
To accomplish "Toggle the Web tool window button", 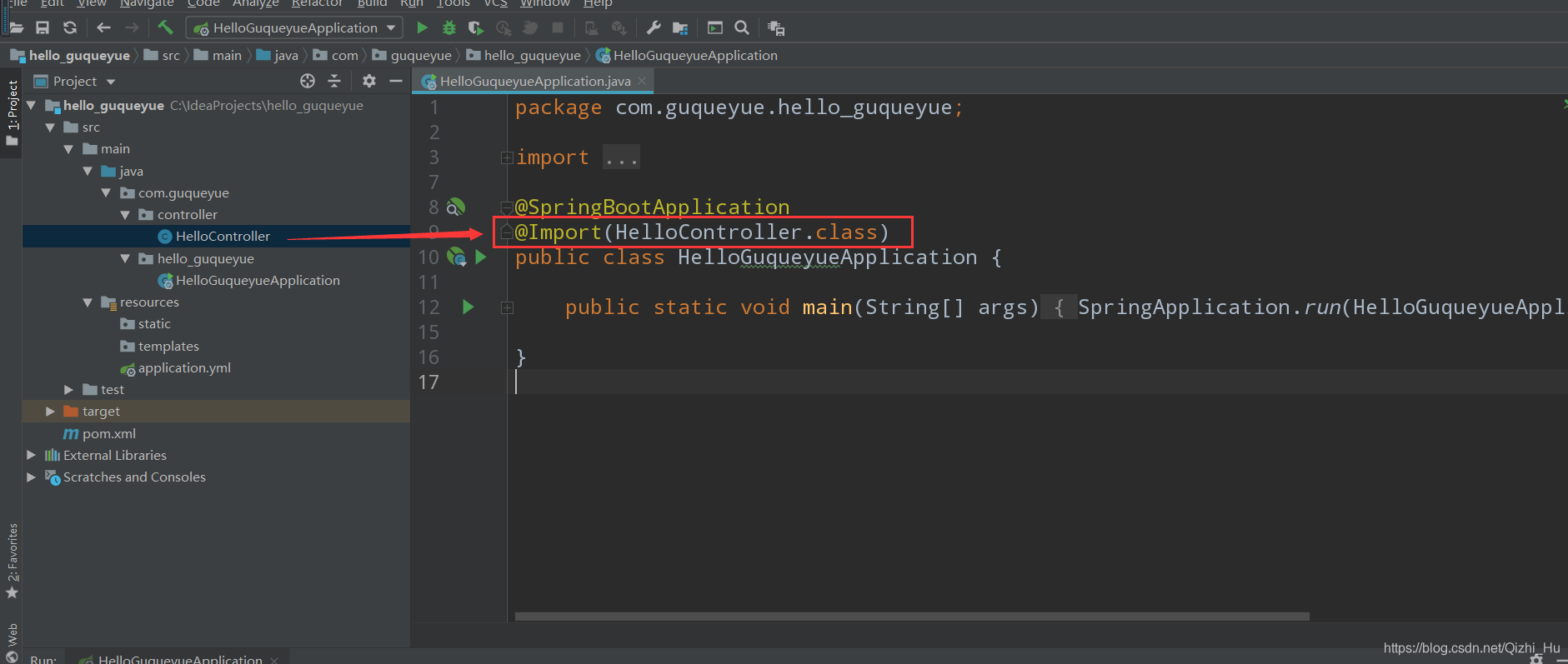I will (x=12, y=642).
